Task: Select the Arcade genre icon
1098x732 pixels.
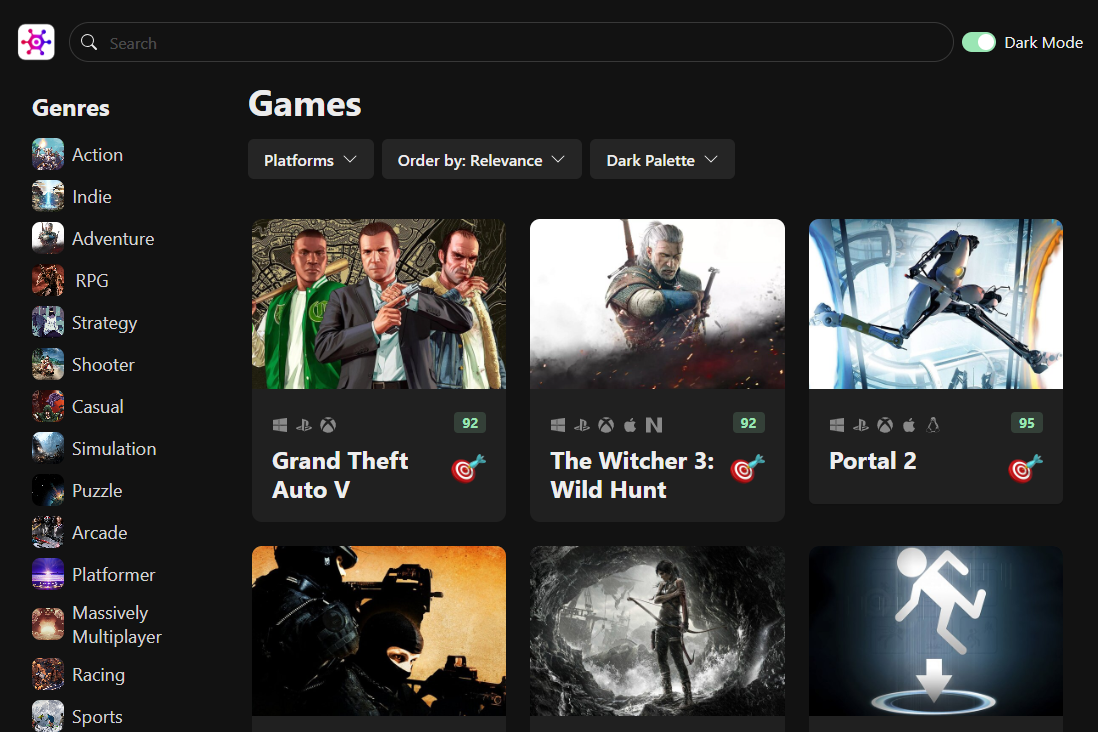Action: point(48,532)
